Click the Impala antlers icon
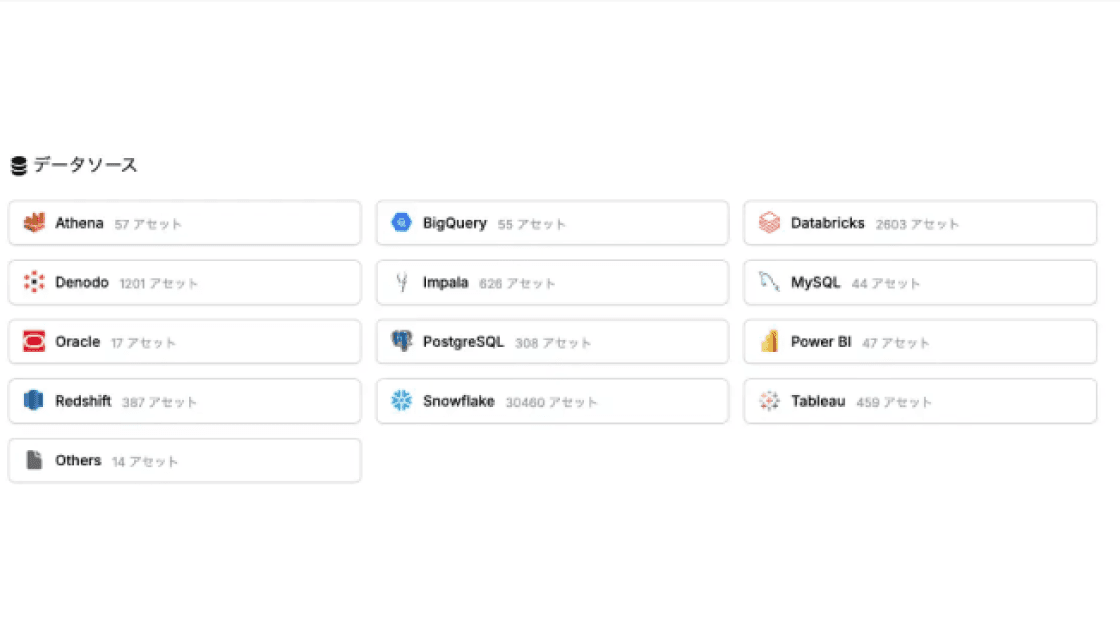Viewport: 1120px width, 632px height. (x=402, y=283)
